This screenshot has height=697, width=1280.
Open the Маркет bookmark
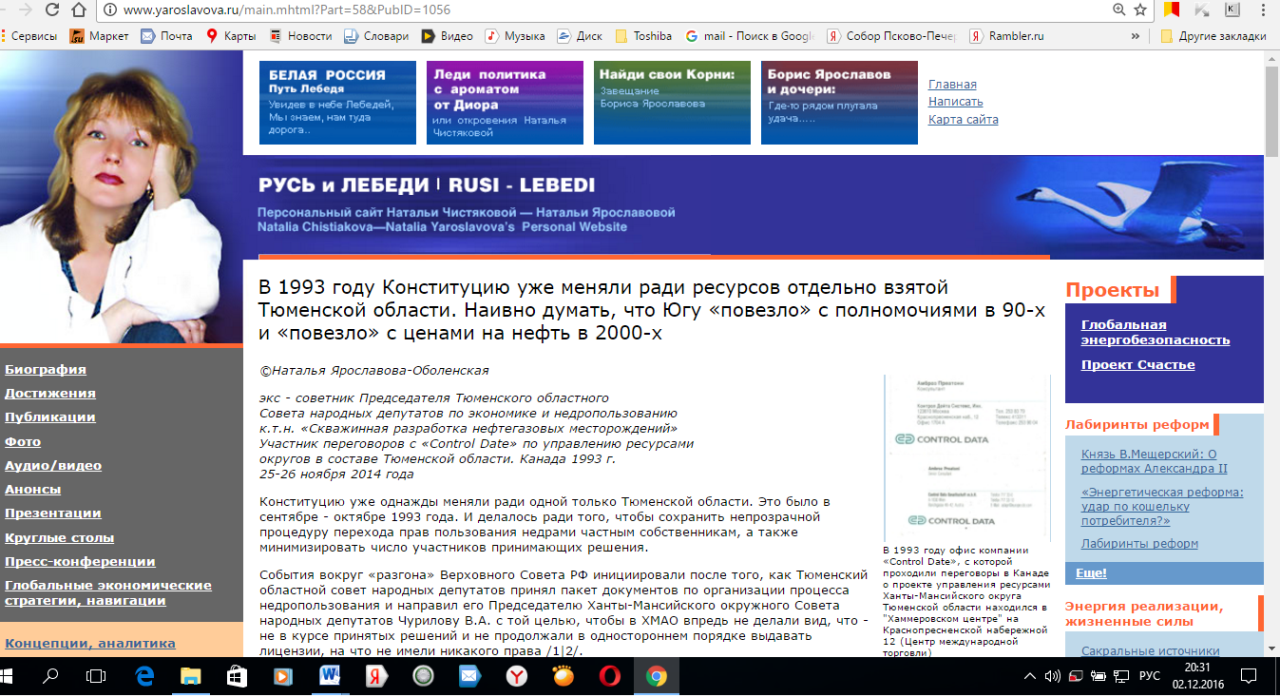100,36
